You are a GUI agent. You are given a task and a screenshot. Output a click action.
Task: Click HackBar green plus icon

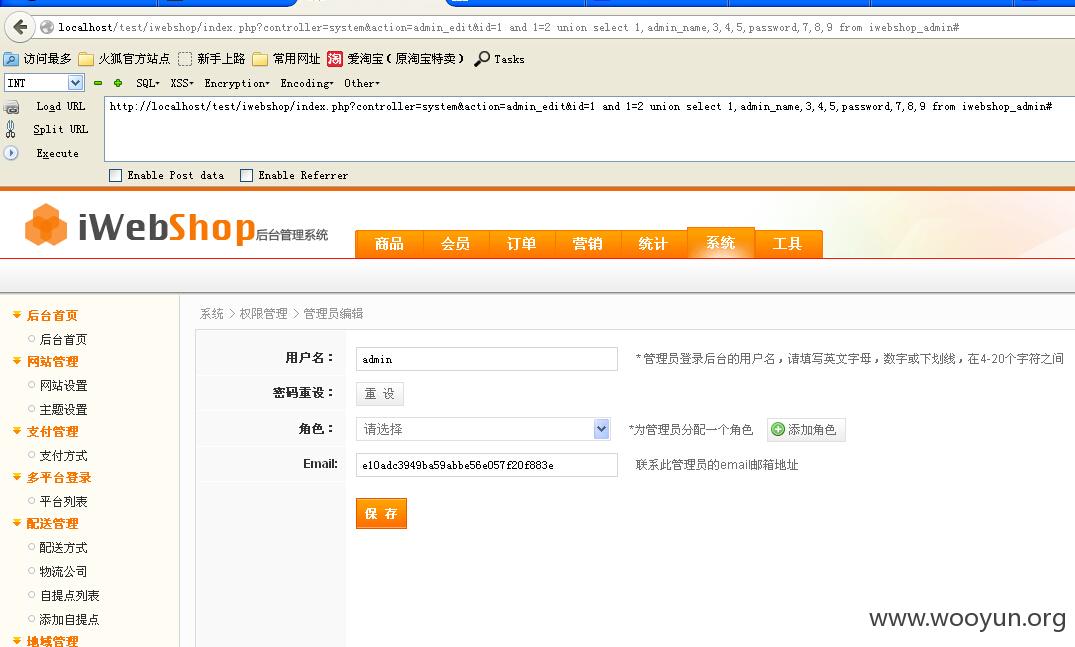[118, 83]
